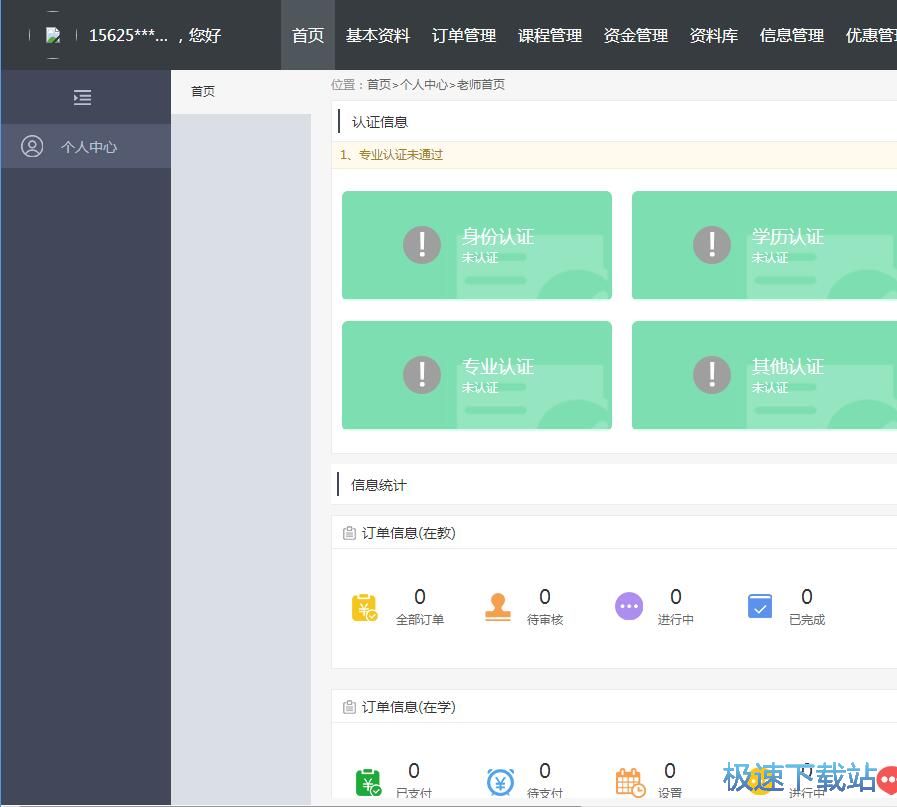Click the 待审核 orange stamp icon
897x807 pixels.
(497, 607)
